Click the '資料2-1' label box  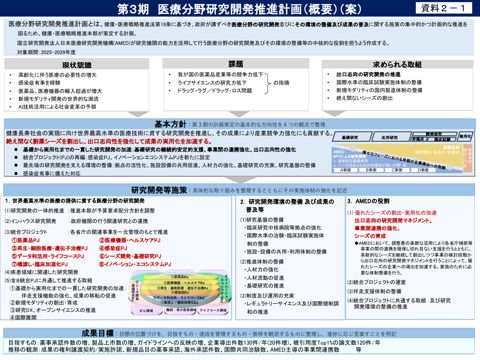click(444, 8)
